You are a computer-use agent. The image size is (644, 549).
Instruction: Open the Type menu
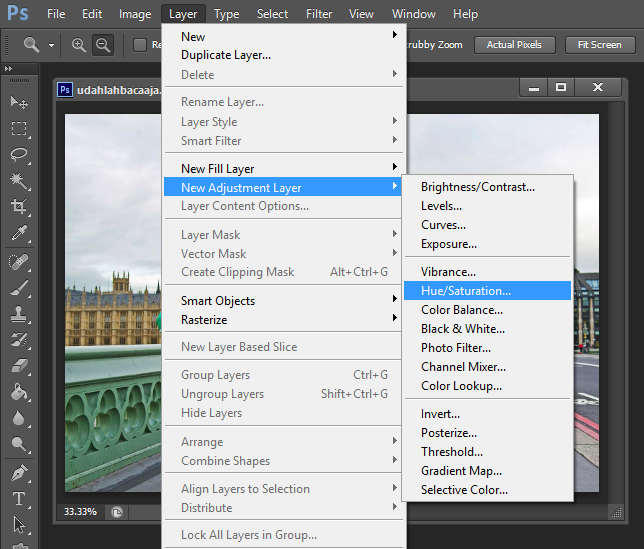click(226, 14)
